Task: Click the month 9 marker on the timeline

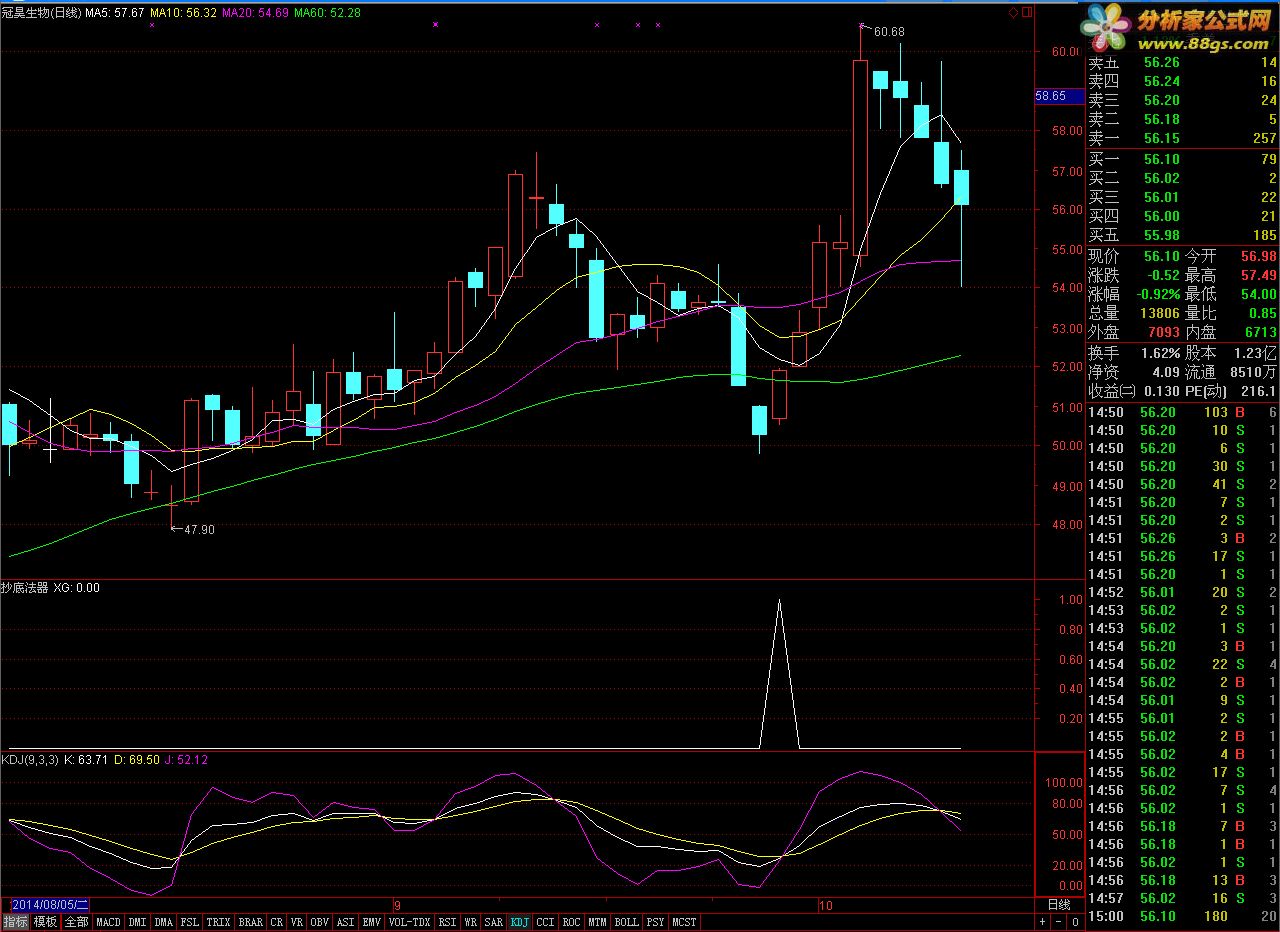Action: click(x=397, y=904)
